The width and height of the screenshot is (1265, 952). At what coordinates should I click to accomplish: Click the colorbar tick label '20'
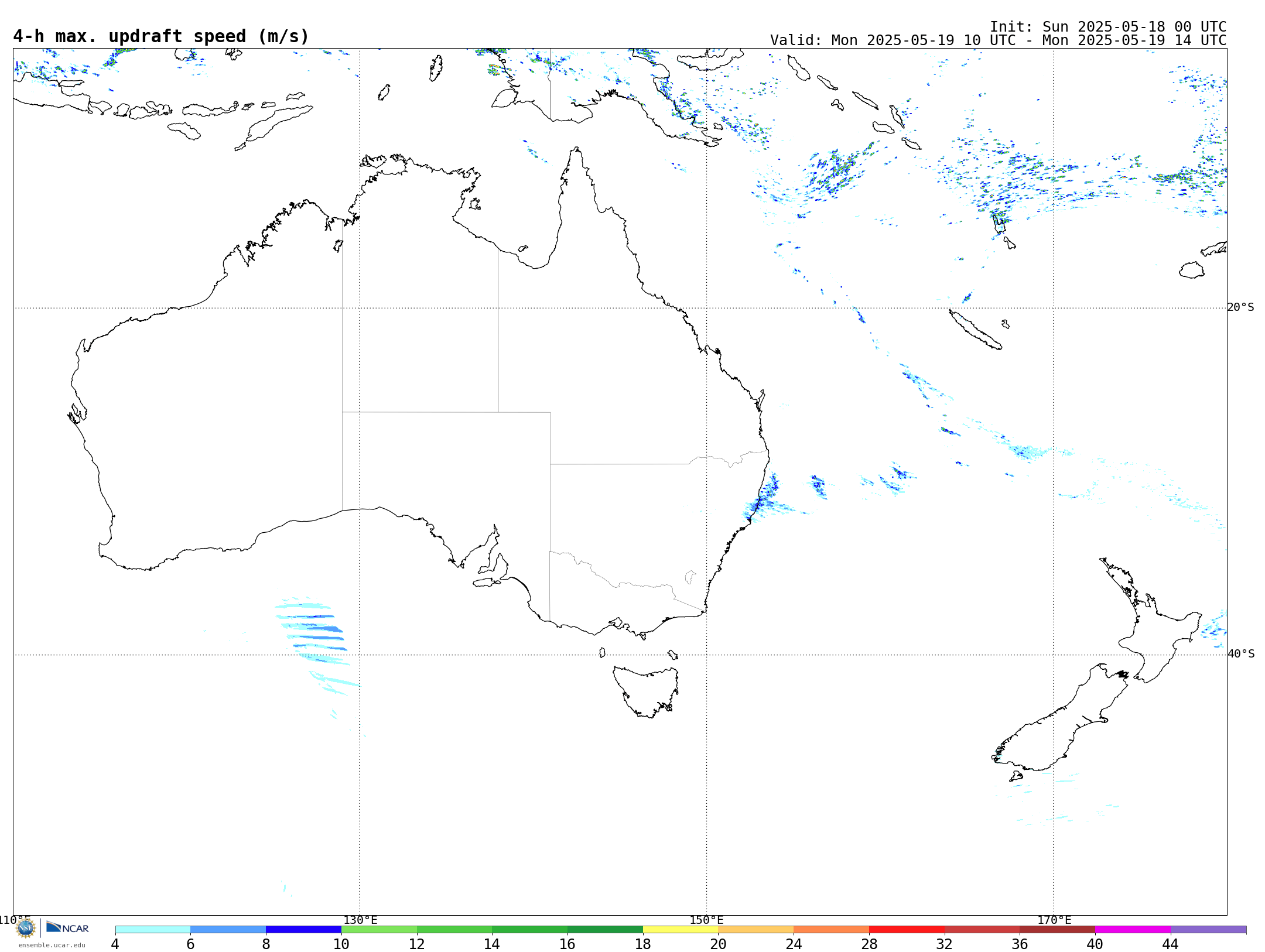click(x=719, y=944)
